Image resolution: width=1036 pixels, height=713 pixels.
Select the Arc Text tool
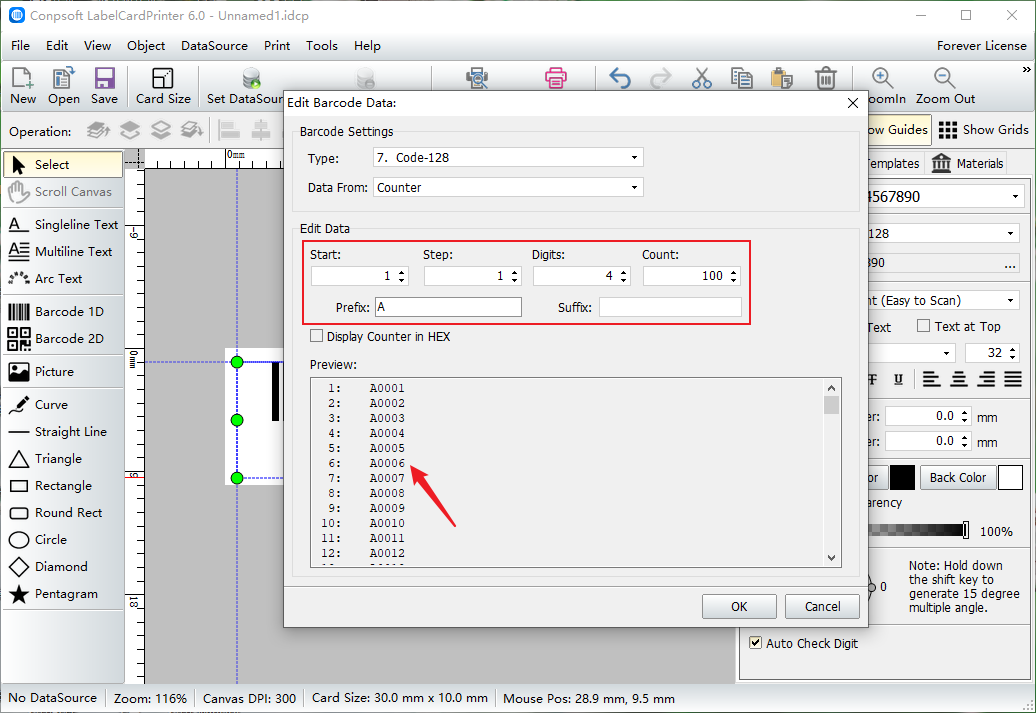coord(63,279)
